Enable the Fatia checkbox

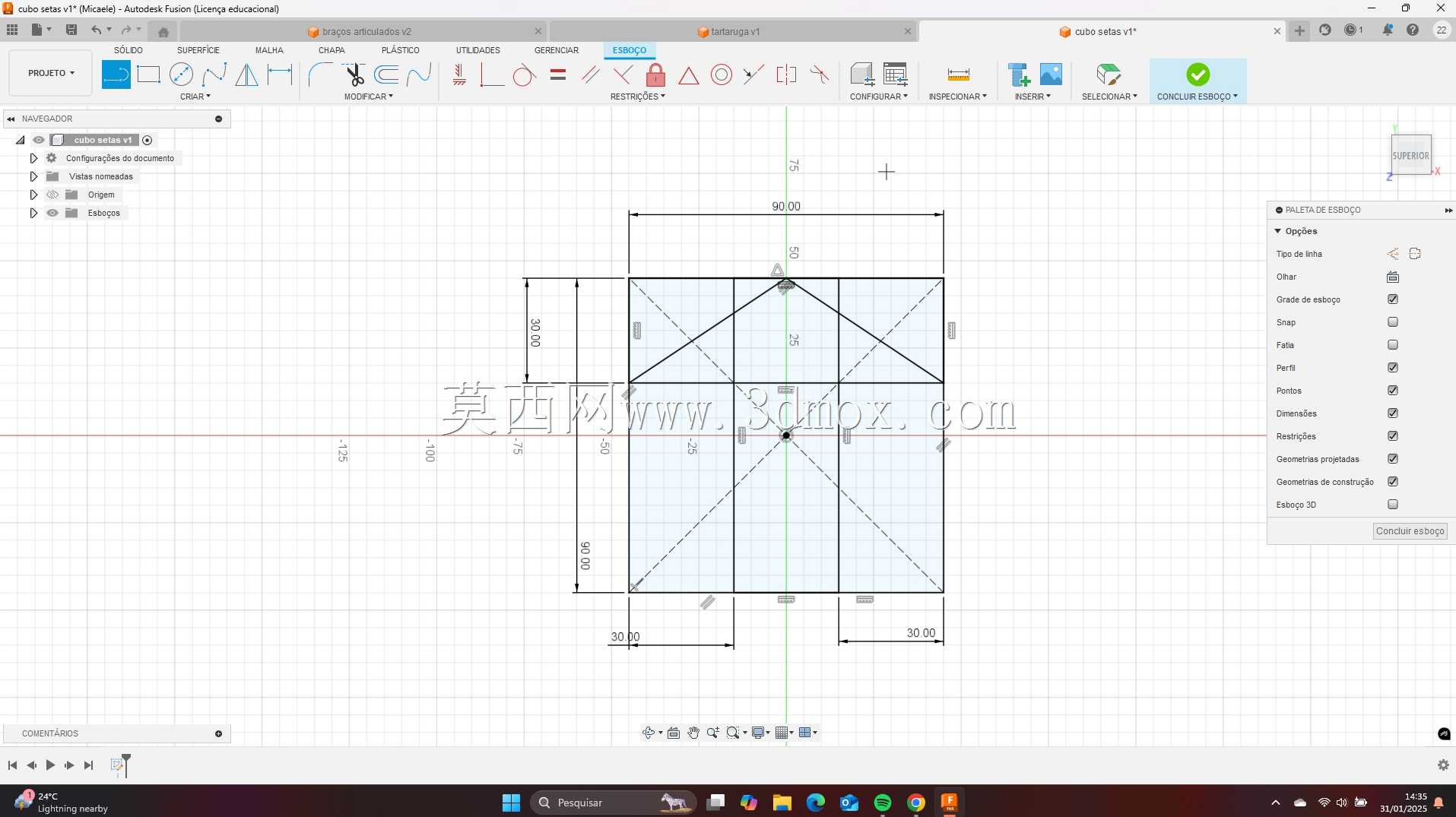tap(1393, 345)
